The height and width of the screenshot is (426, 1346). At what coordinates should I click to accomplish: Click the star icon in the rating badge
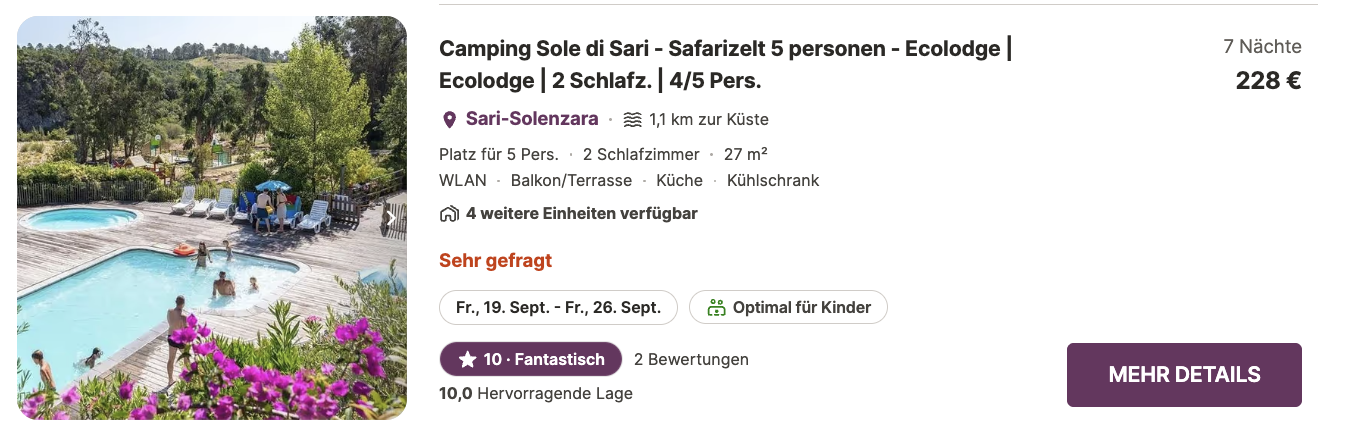pos(467,359)
